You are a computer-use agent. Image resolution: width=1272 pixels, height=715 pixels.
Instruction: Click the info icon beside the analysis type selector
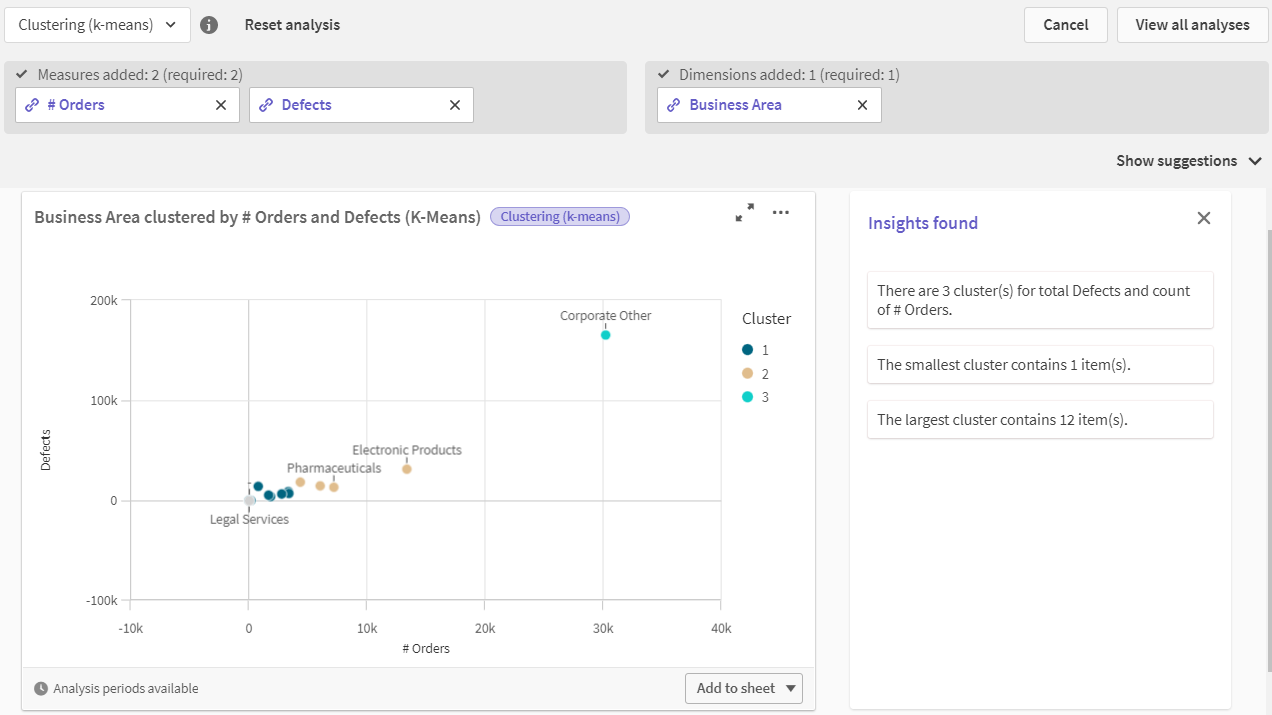pos(209,24)
